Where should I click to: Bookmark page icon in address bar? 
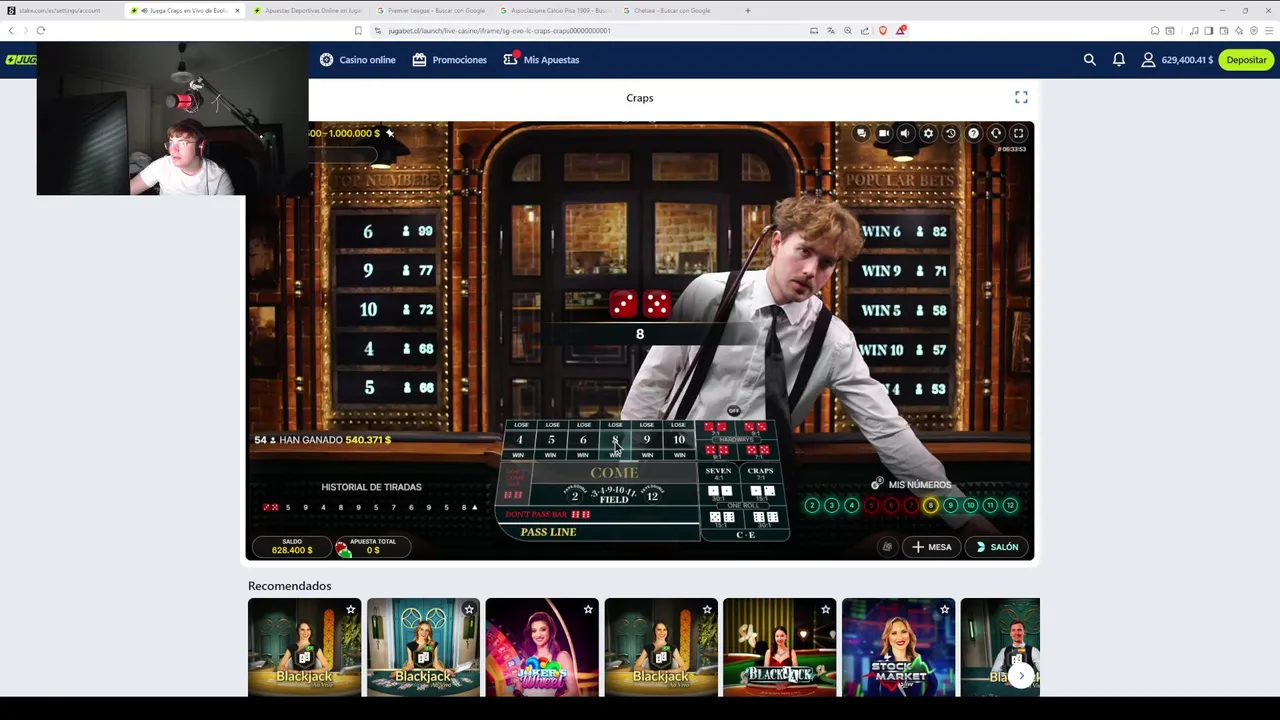point(358,30)
